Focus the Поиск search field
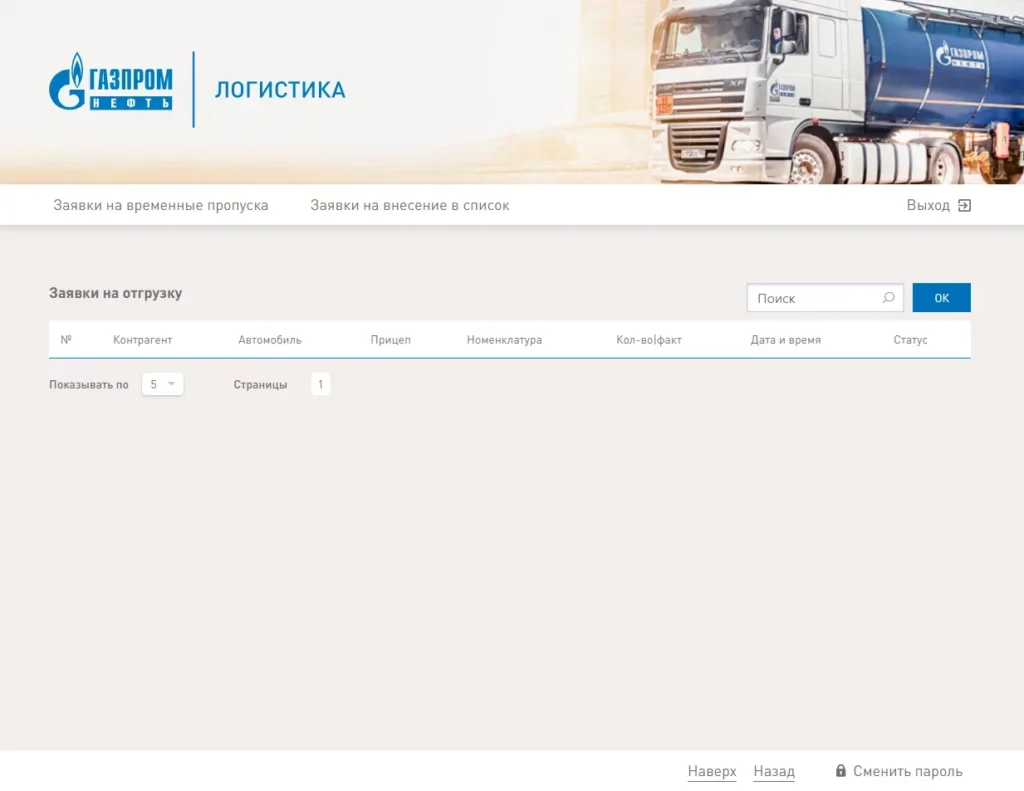Screen dimensions: 1024x791 (x=825, y=298)
